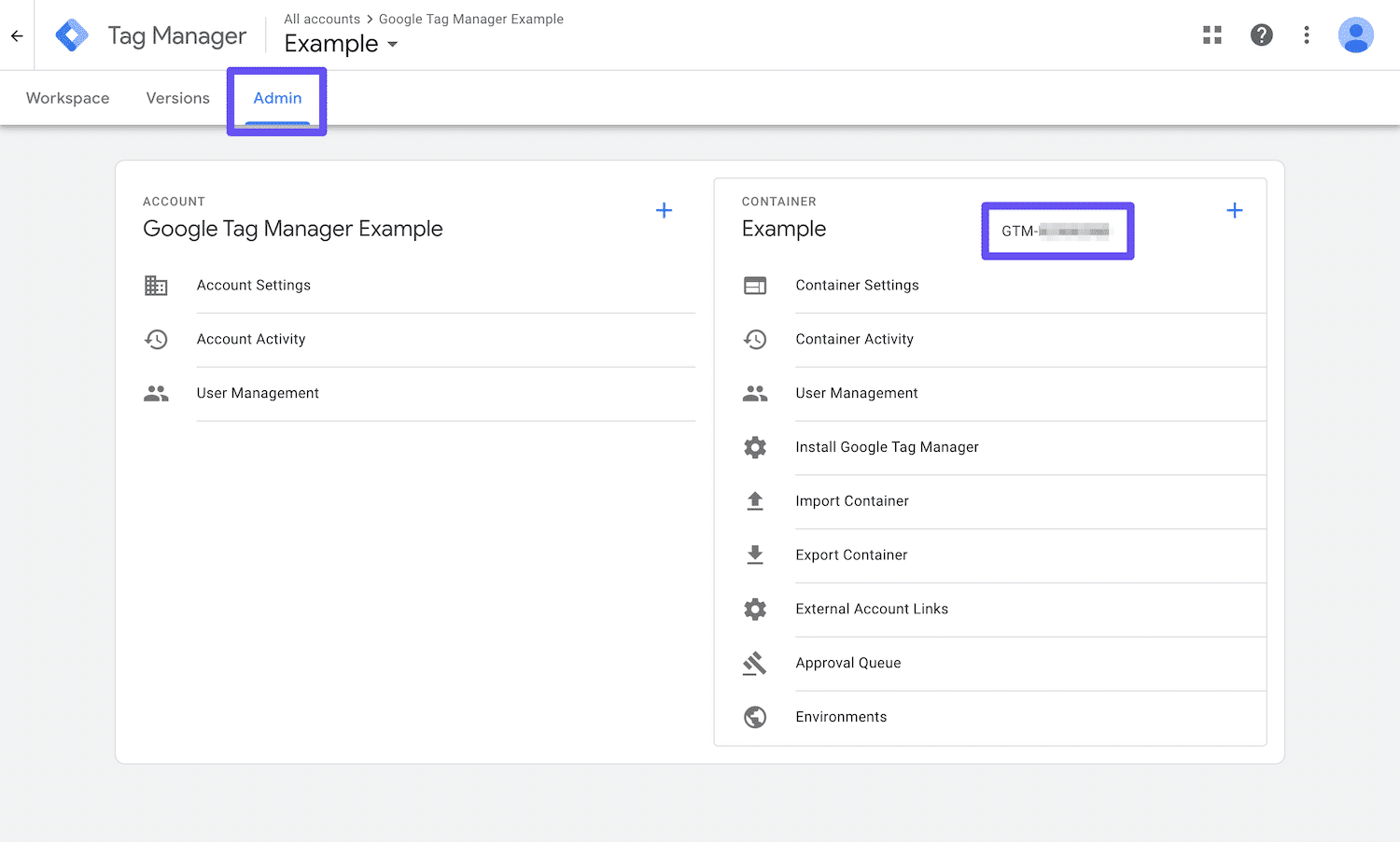Click the Container Activity clock icon

[755, 339]
